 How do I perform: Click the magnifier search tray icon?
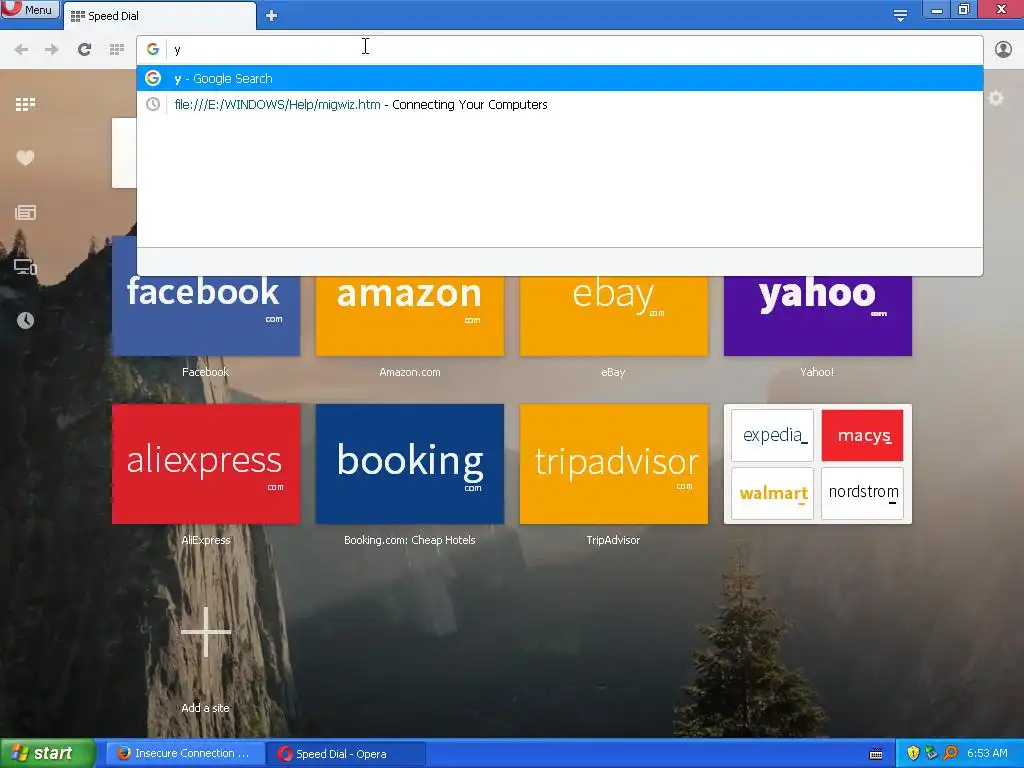(x=950, y=753)
